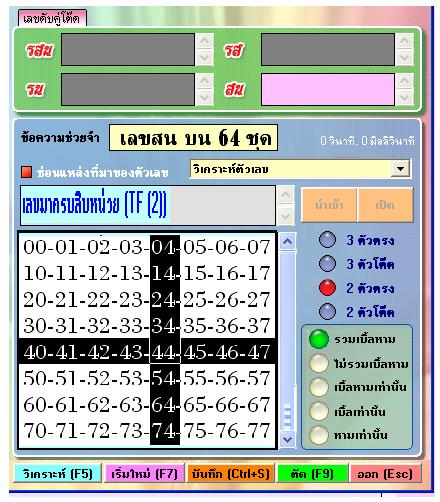Click the 0 วินาที, 0 มิลลิวินาที timer text
The image size is (440, 502).
[367, 141]
